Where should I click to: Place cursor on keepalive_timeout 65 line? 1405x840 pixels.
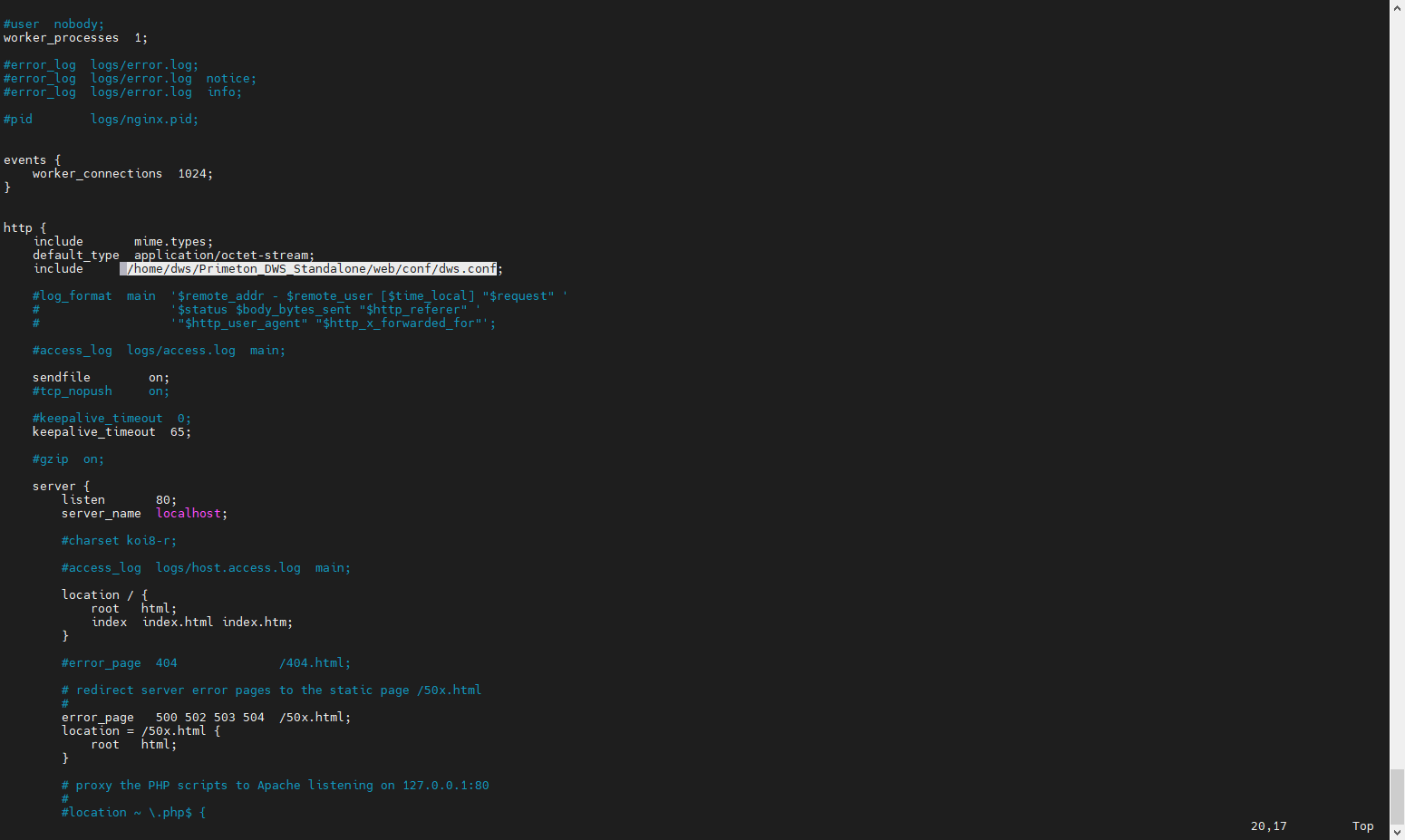[109, 431]
